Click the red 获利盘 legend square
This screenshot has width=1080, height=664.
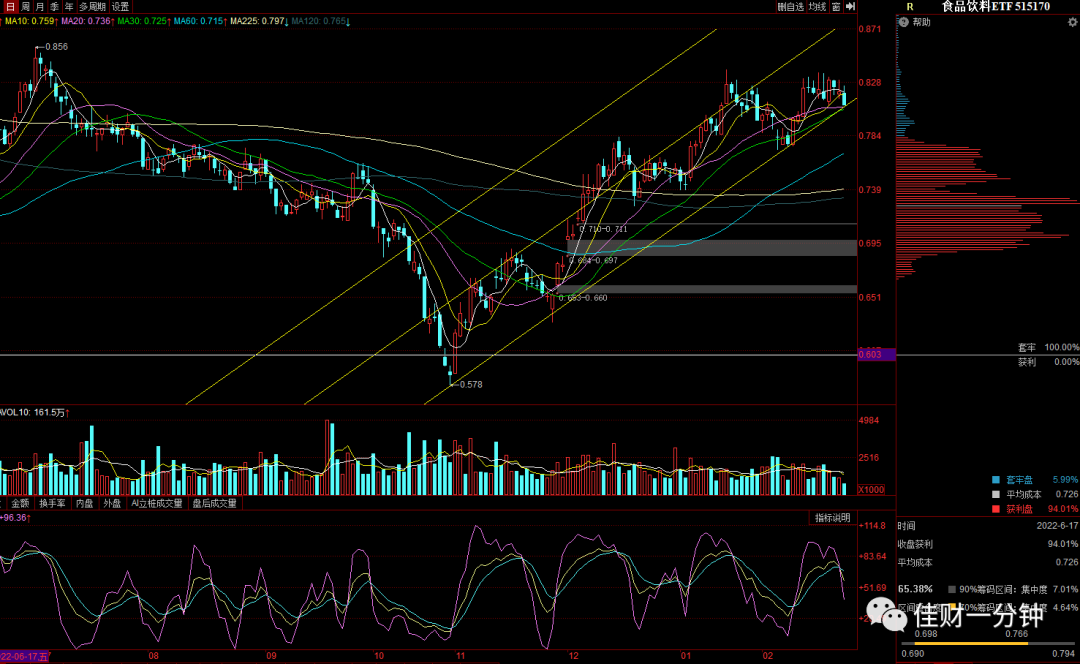point(995,509)
